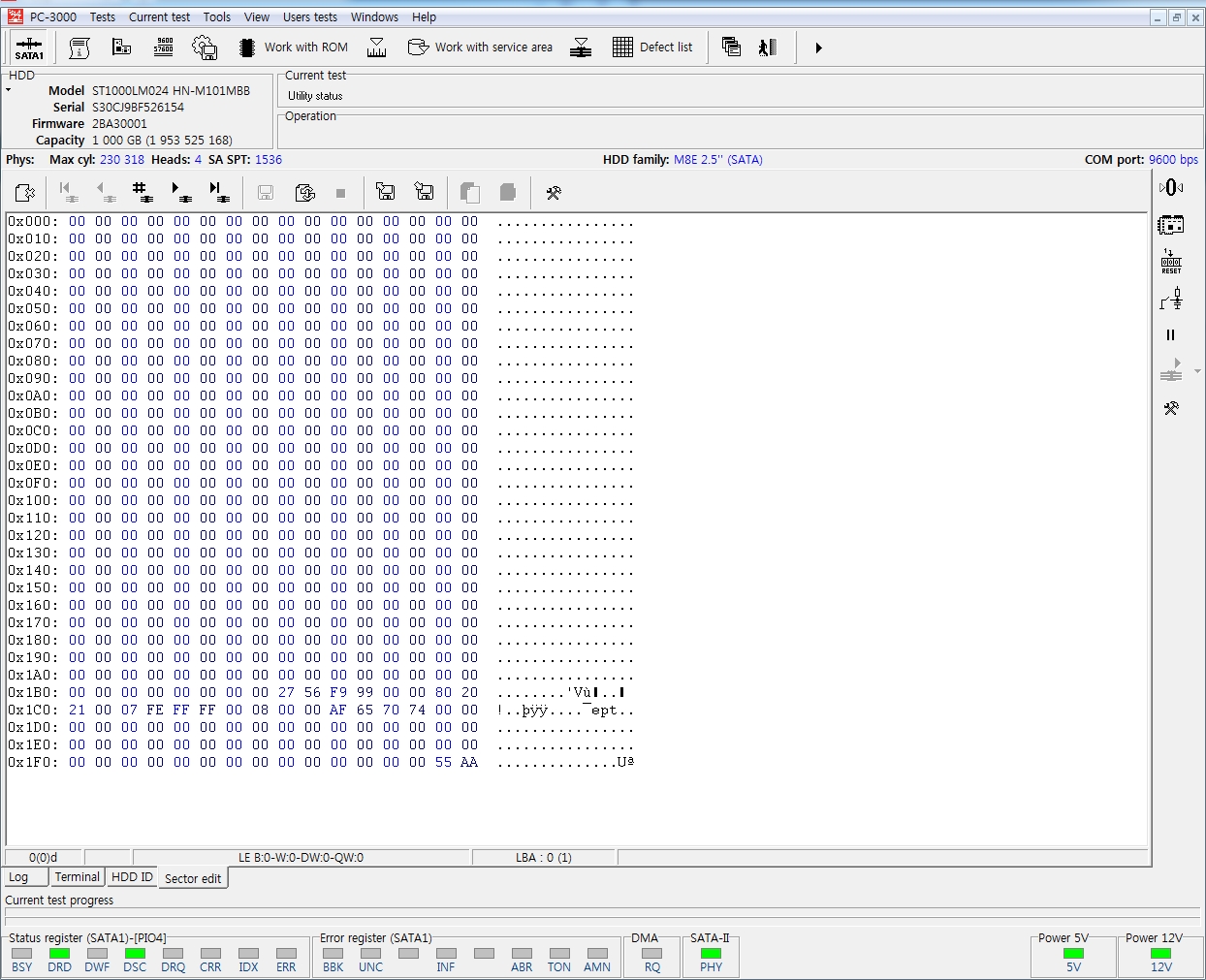This screenshot has height=980, width=1206.
Task: Click the SATA1 port selection icon
Action: (29, 47)
